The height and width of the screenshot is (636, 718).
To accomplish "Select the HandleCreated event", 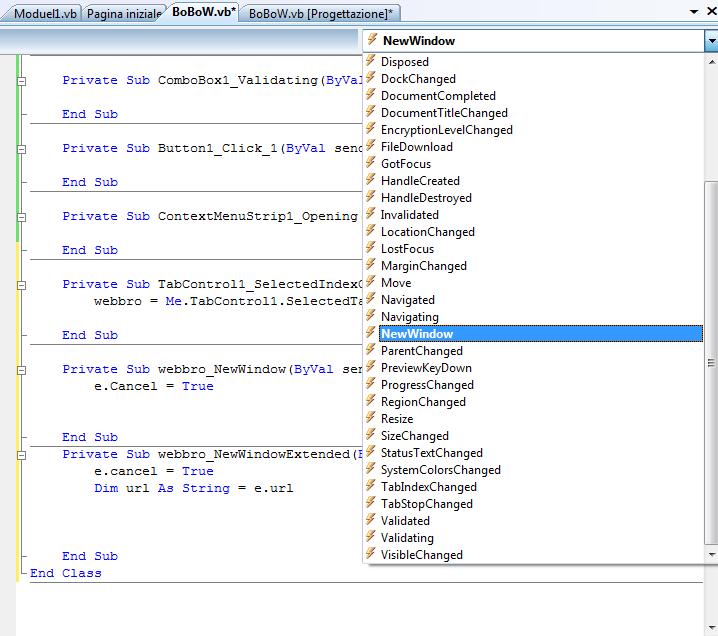I will click(x=420, y=181).
